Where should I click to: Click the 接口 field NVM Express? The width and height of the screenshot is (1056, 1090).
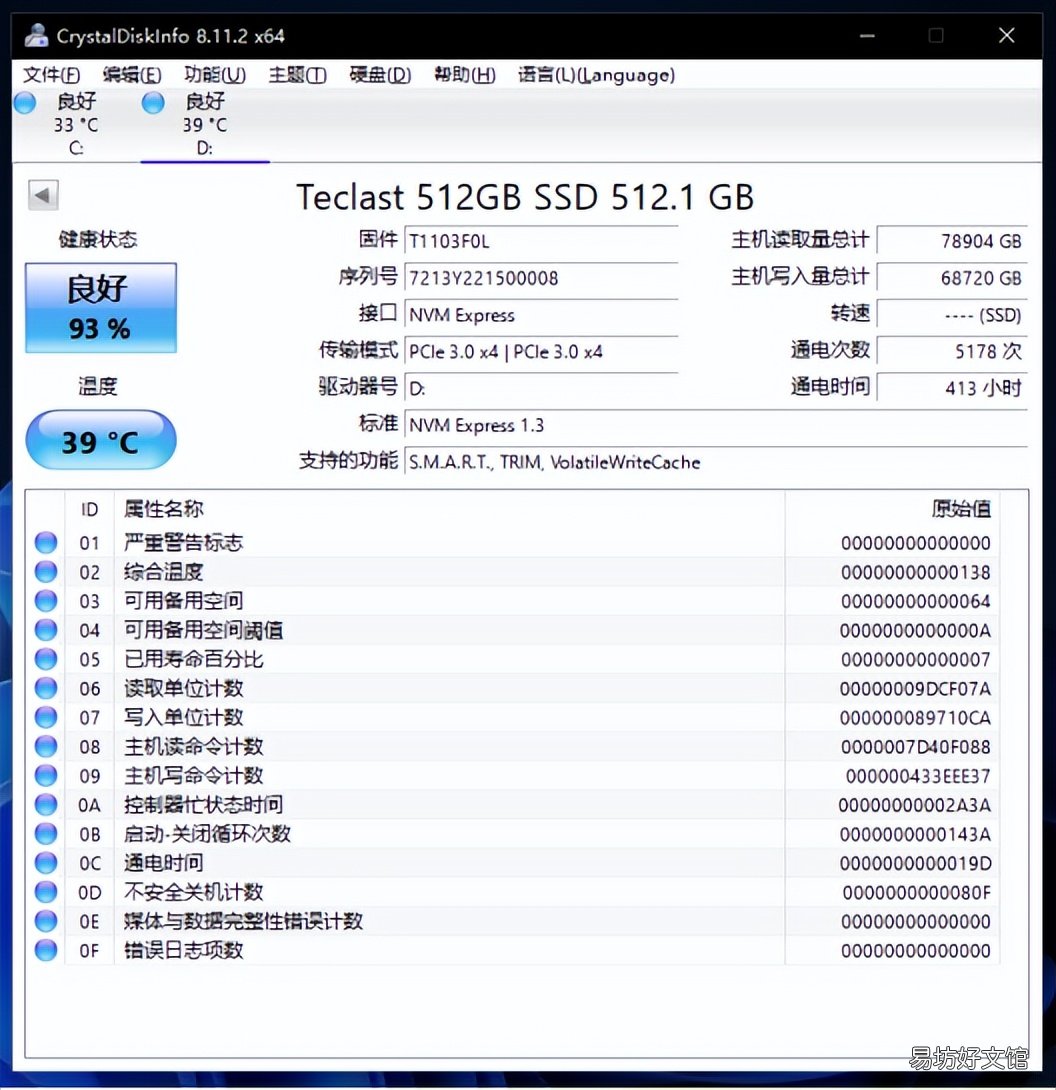coord(541,314)
